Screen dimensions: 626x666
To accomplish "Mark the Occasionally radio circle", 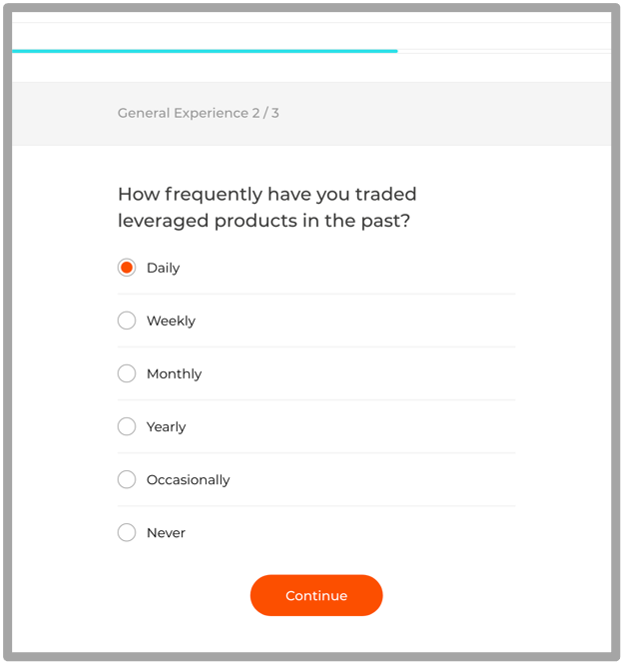I will coord(127,480).
